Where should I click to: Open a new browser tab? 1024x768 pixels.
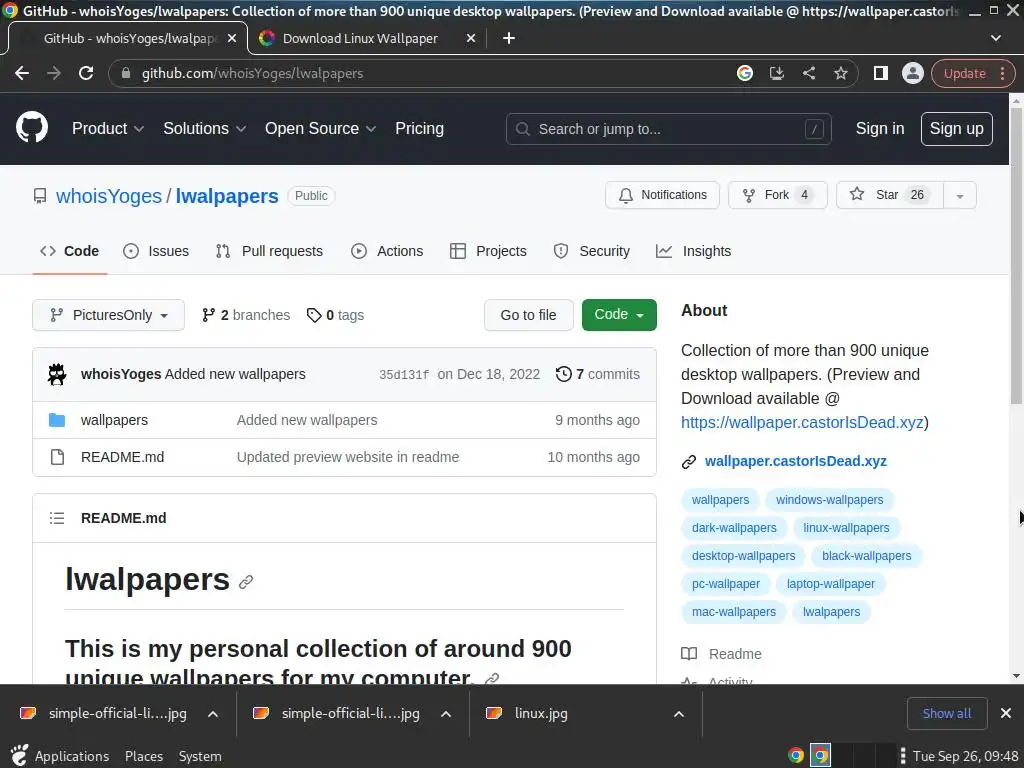coord(509,39)
